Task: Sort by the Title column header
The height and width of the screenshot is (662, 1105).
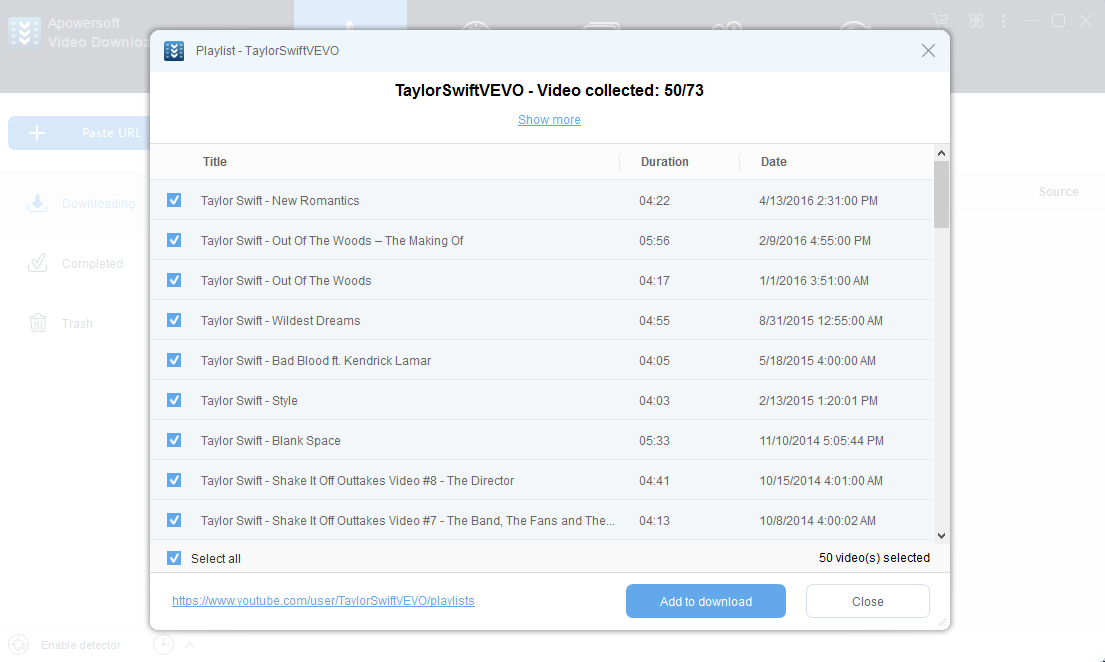Action: point(215,161)
